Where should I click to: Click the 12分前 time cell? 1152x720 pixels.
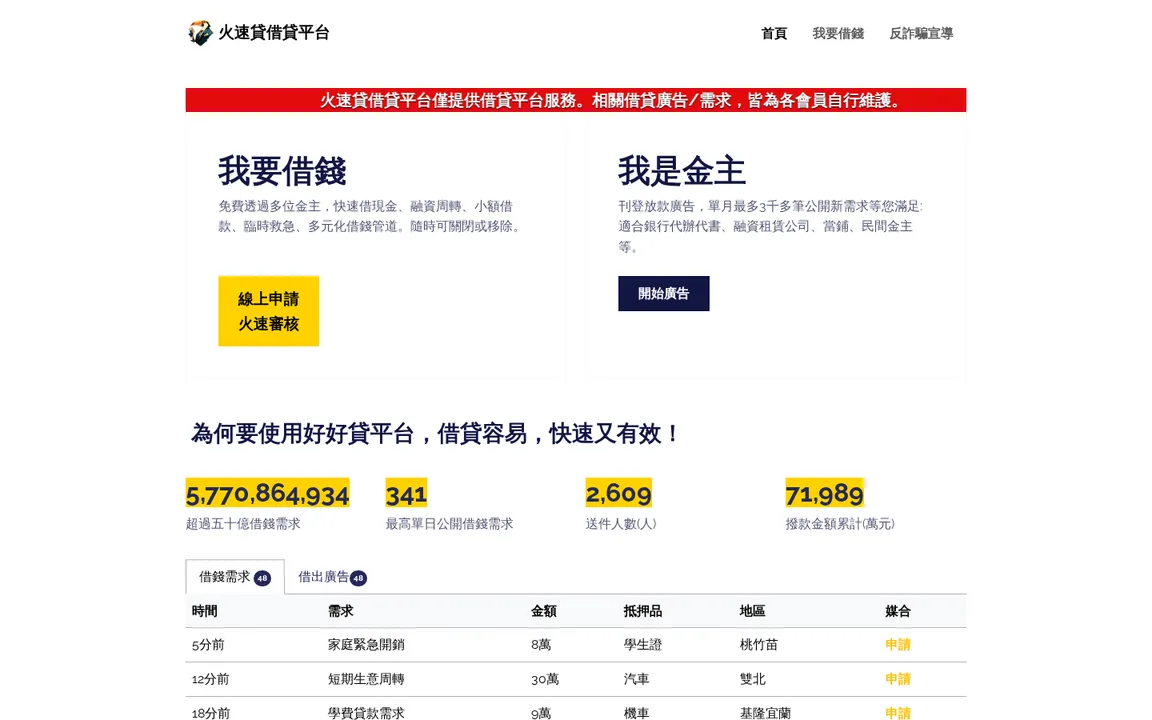pyautogui.click(x=210, y=679)
